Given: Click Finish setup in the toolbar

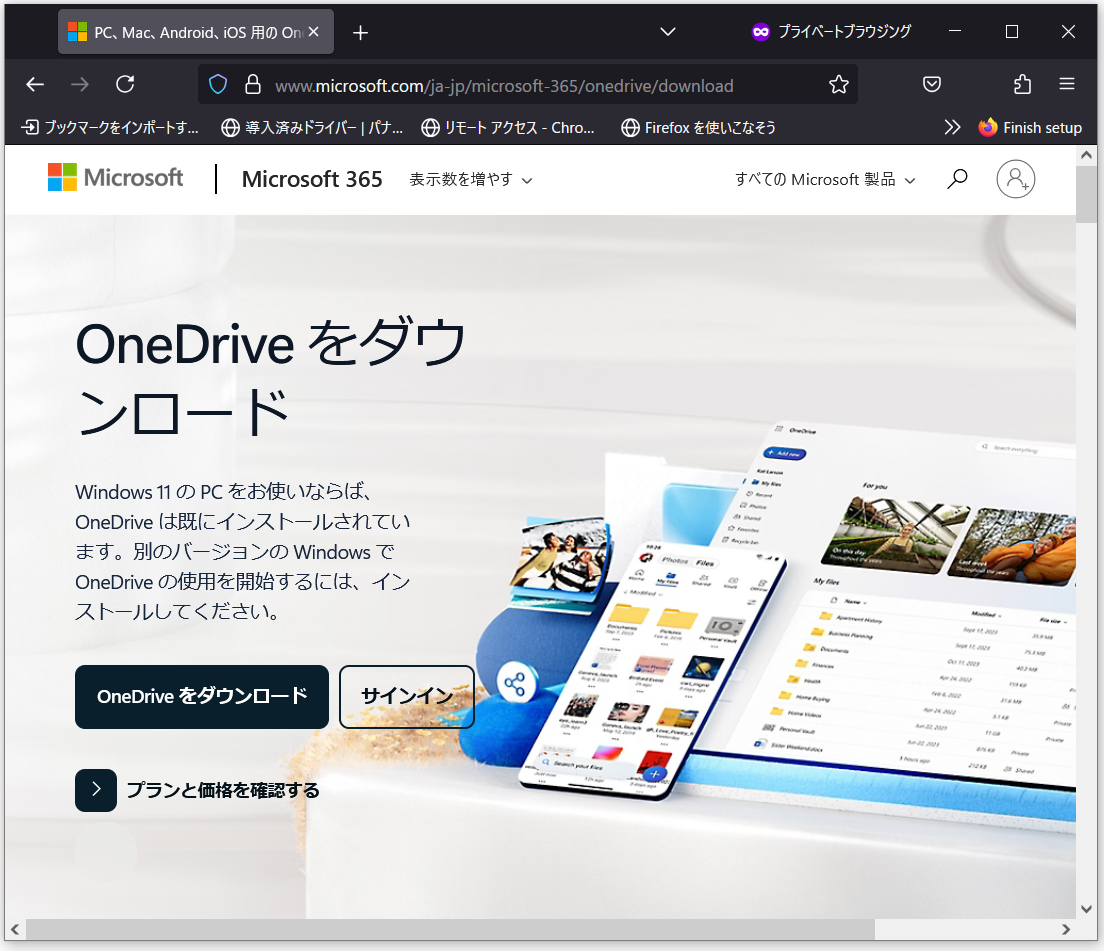Looking at the screenshot, I should [x=1030, y=127].
